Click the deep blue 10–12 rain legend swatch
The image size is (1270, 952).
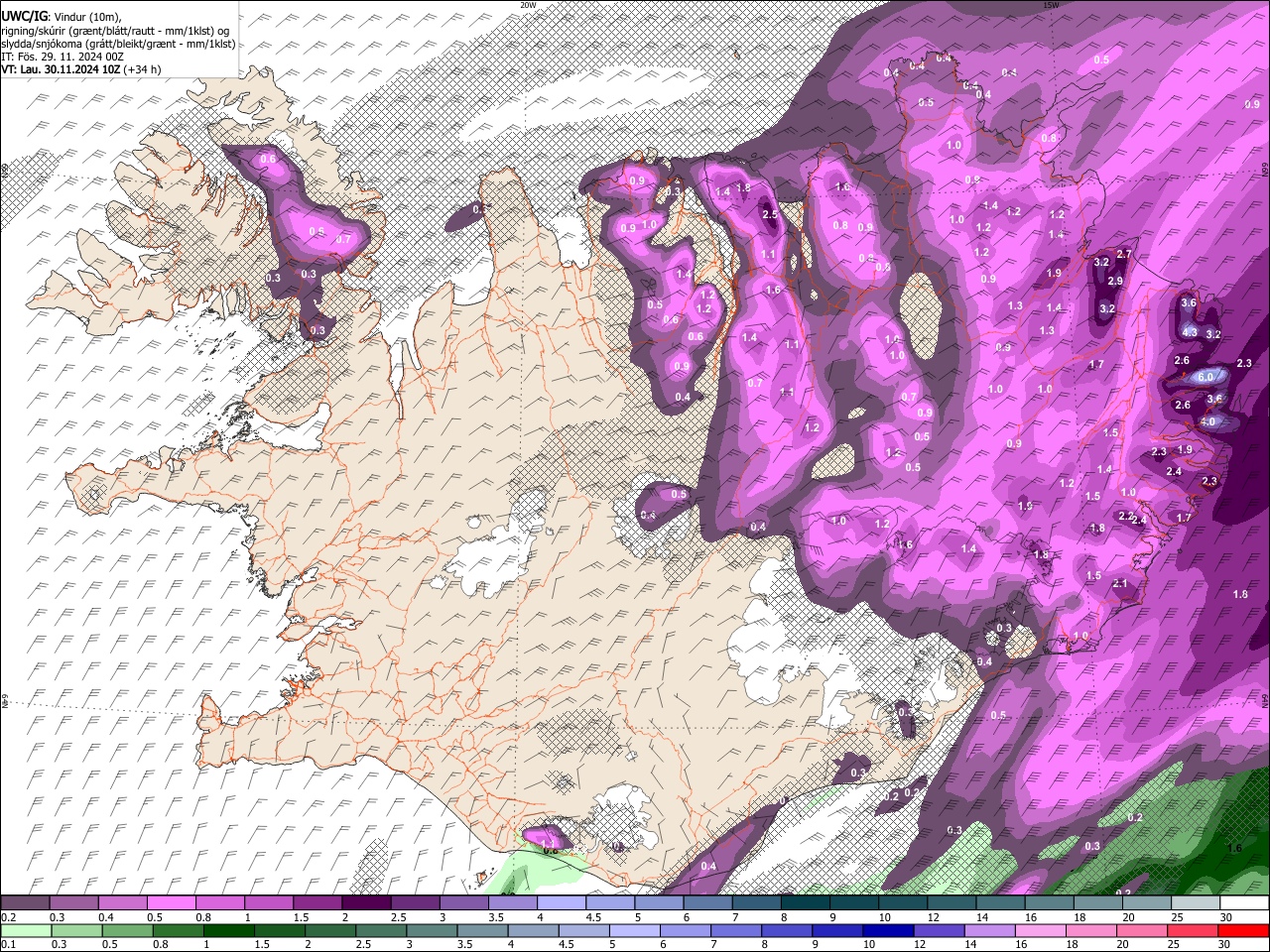tap(887, 930)
